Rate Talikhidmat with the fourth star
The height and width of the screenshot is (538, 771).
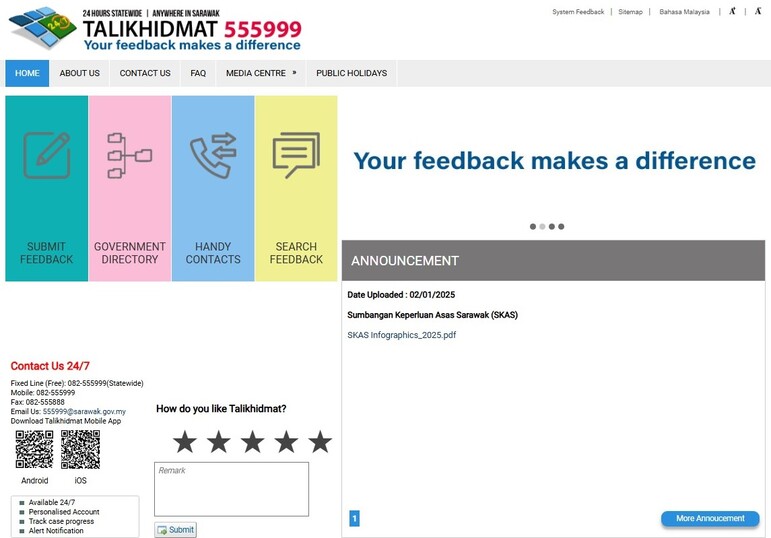coord(286,442)
